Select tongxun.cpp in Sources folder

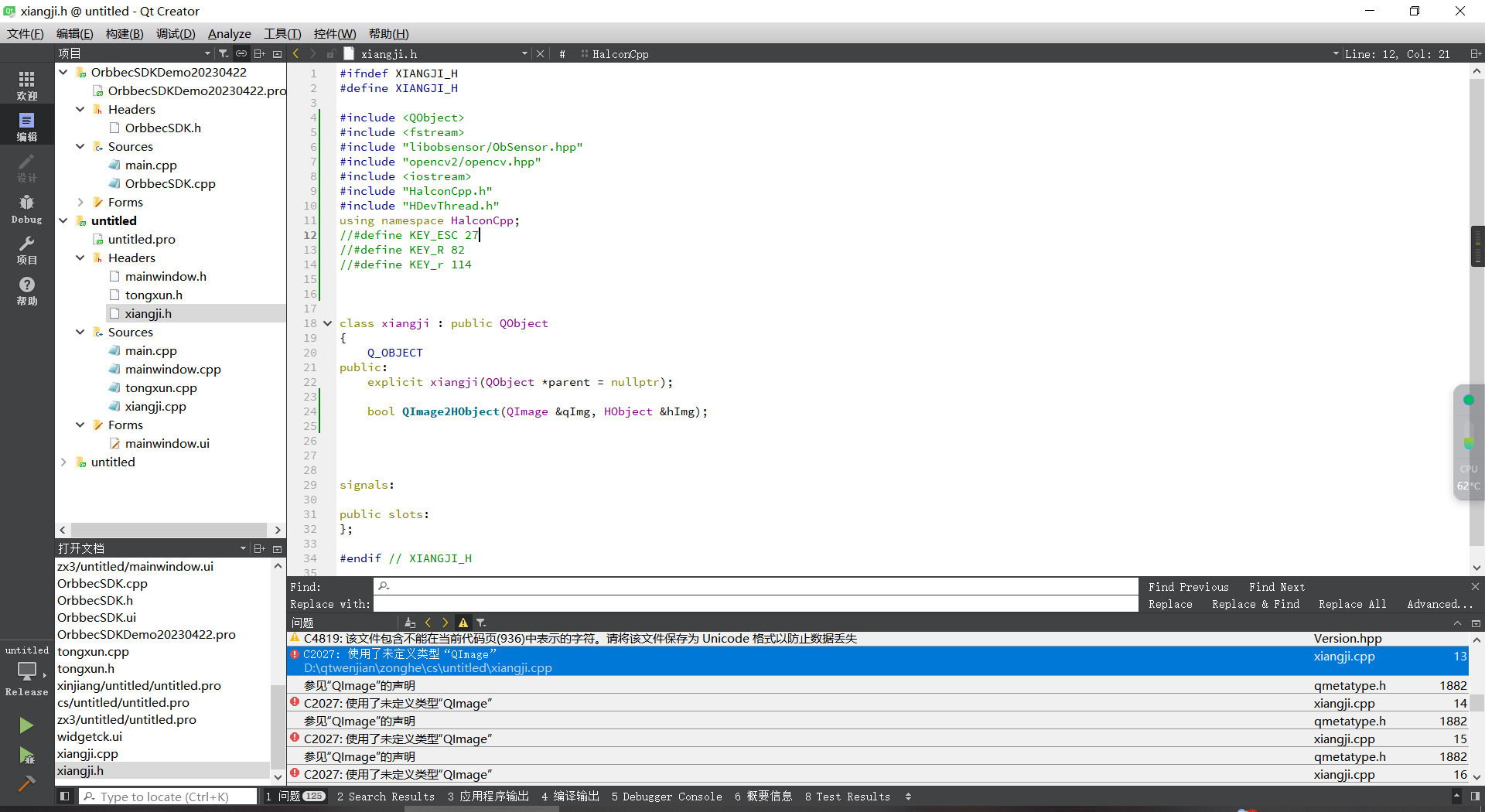pyautogui.click(x=161, y=387)
